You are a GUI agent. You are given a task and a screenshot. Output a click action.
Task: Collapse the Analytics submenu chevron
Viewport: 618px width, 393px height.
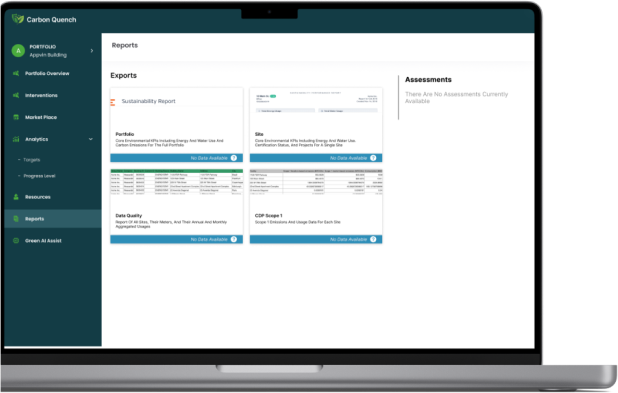(91, 139)
